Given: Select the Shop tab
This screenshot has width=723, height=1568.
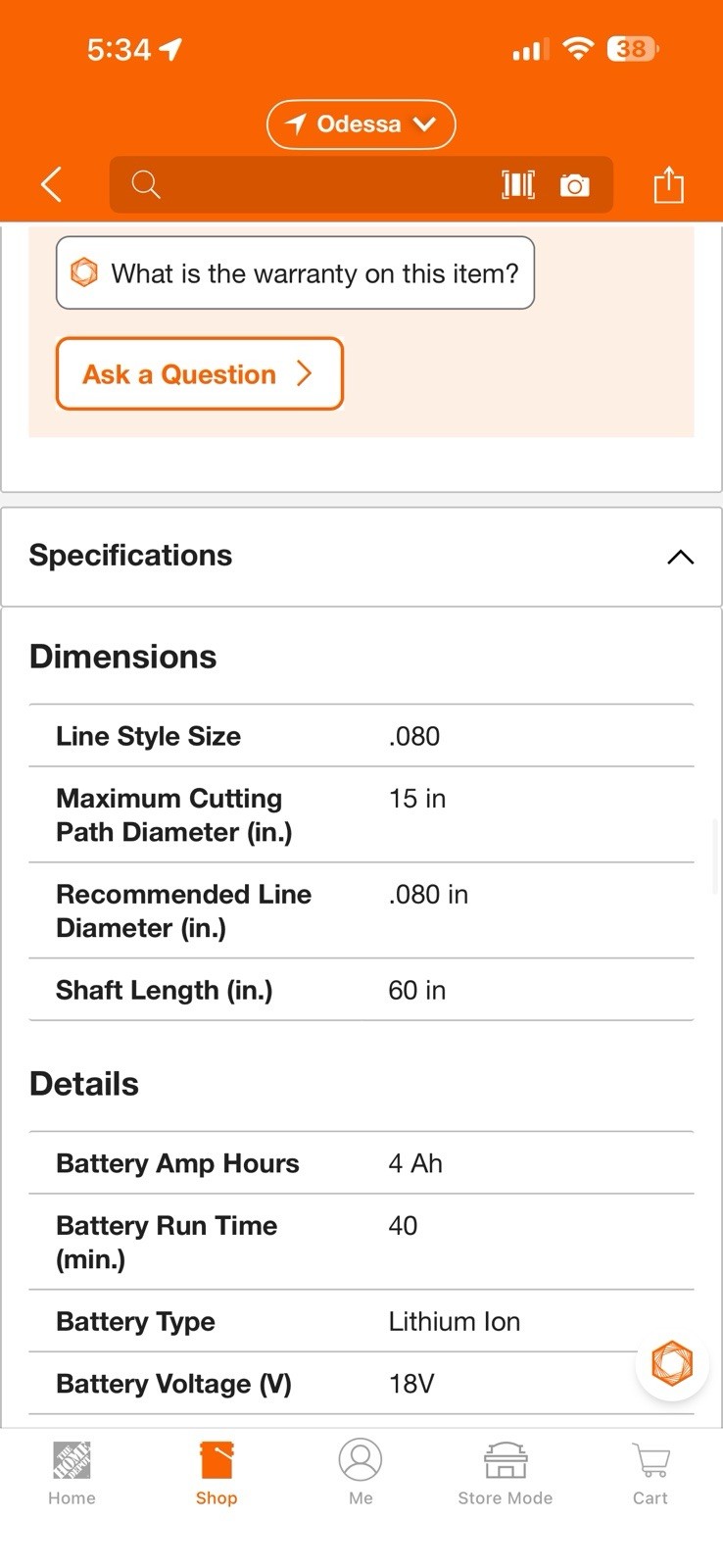Looking at the screenshot, I should tap(217, 1473).
